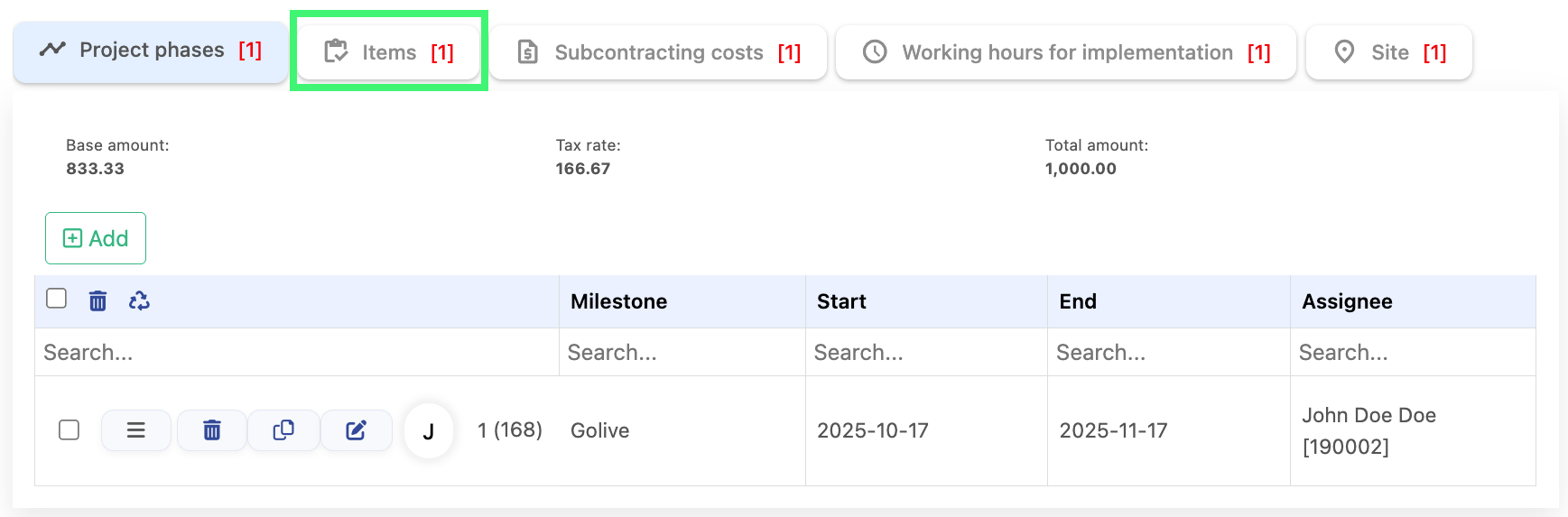Open the Site tab
The width and height of the screenshot is (1568, 517).
point(1388,52)
